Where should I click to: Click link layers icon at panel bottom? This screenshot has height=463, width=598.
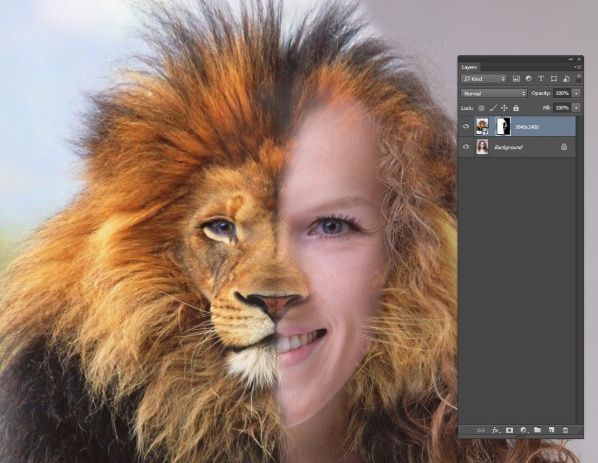point(481,430)
